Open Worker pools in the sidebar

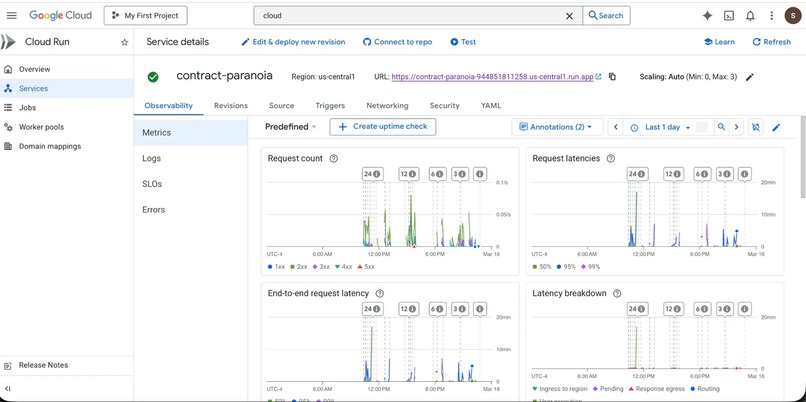coord(67,127)
